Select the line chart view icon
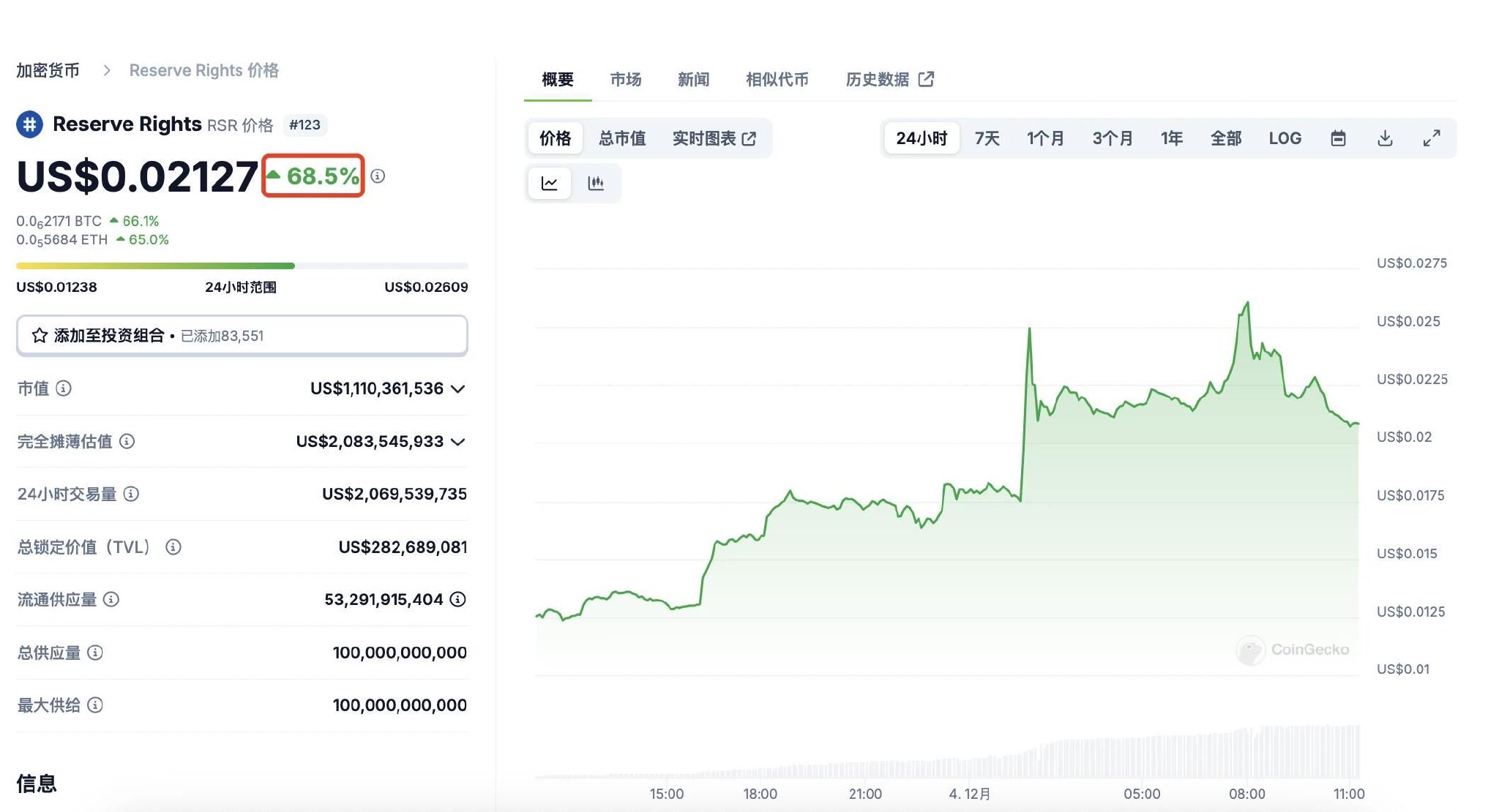This screenshot has height=812, width=1499. pos(549,183)
